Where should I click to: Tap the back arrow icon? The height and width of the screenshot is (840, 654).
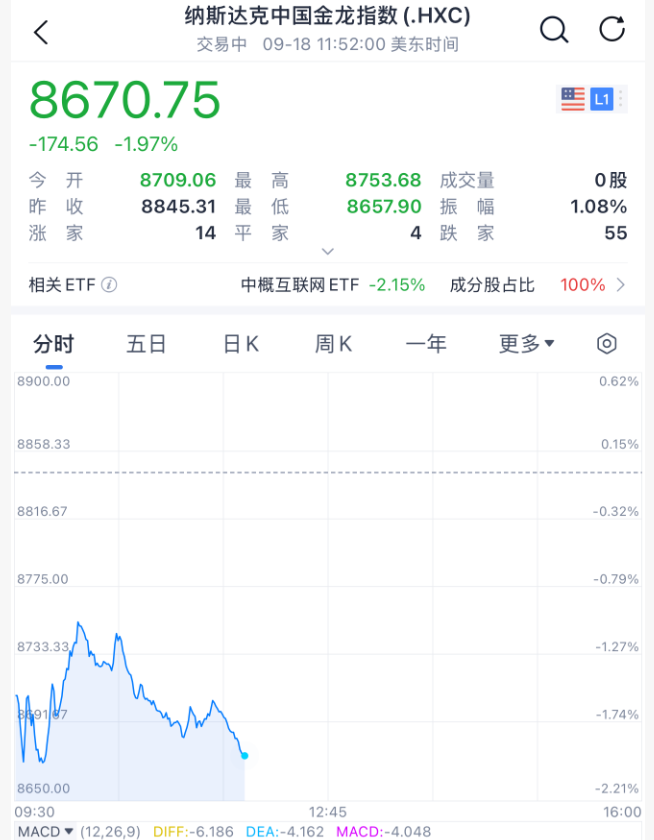(x=41, y=32)
